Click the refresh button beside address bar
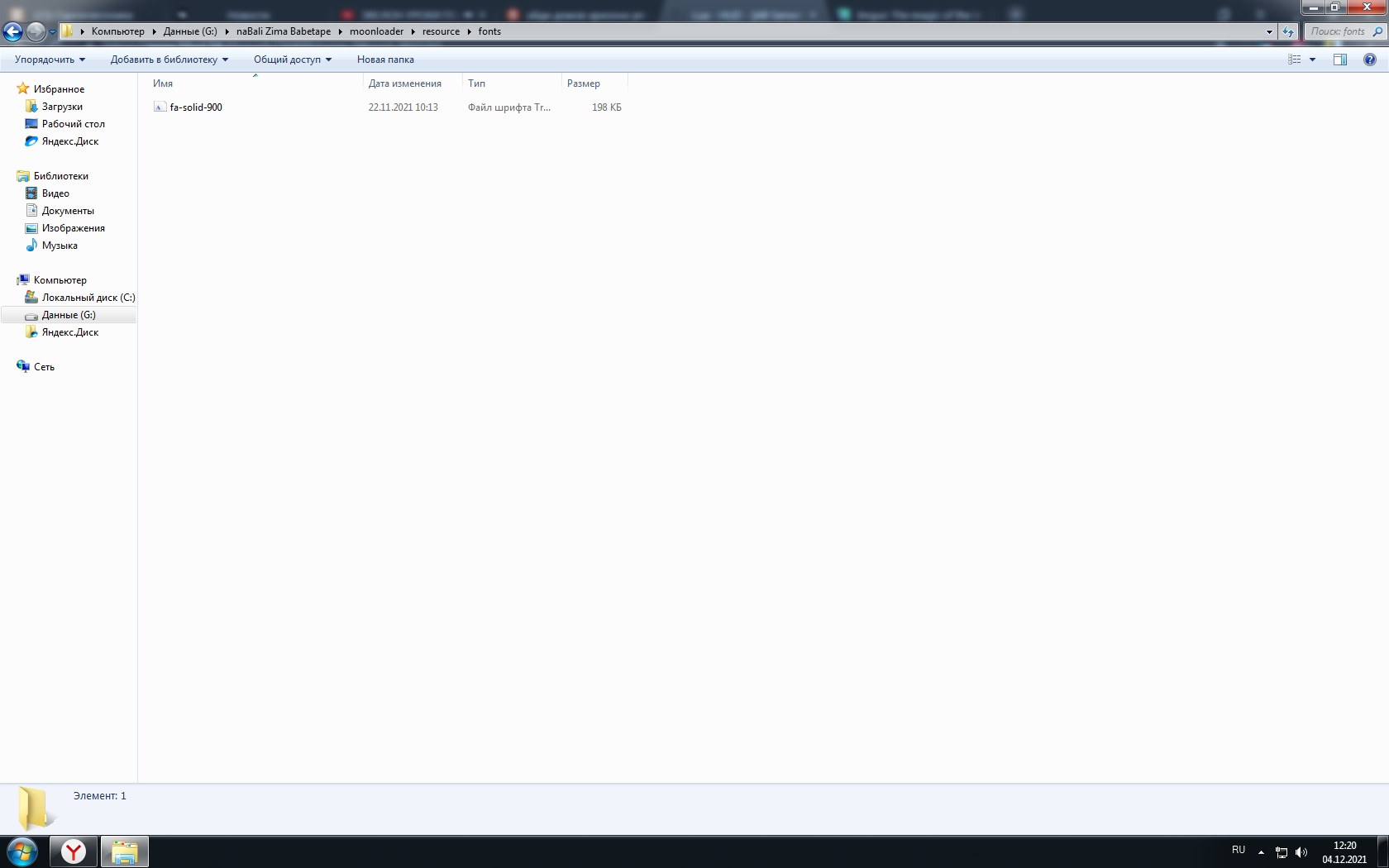1389x868 pixels. tap(1288, 31)
